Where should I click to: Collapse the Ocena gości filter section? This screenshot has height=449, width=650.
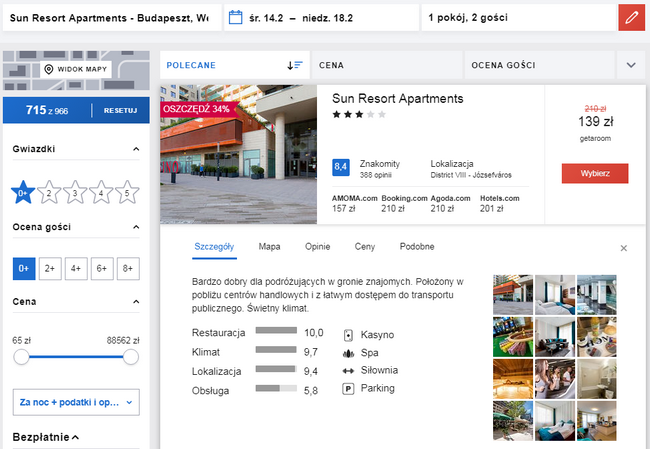tap(136, 227)
